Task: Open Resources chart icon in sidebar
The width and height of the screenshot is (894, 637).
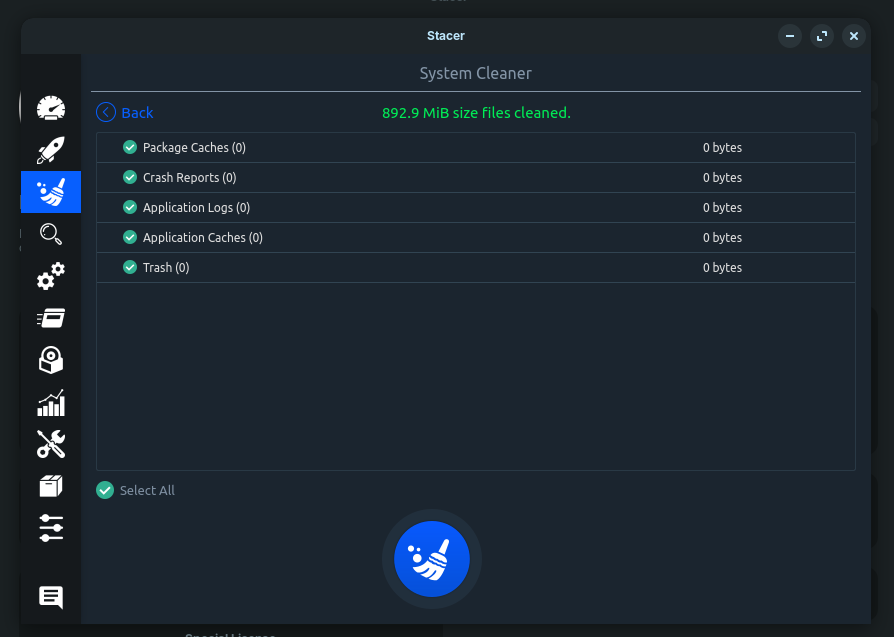Action: coord(51,403)
